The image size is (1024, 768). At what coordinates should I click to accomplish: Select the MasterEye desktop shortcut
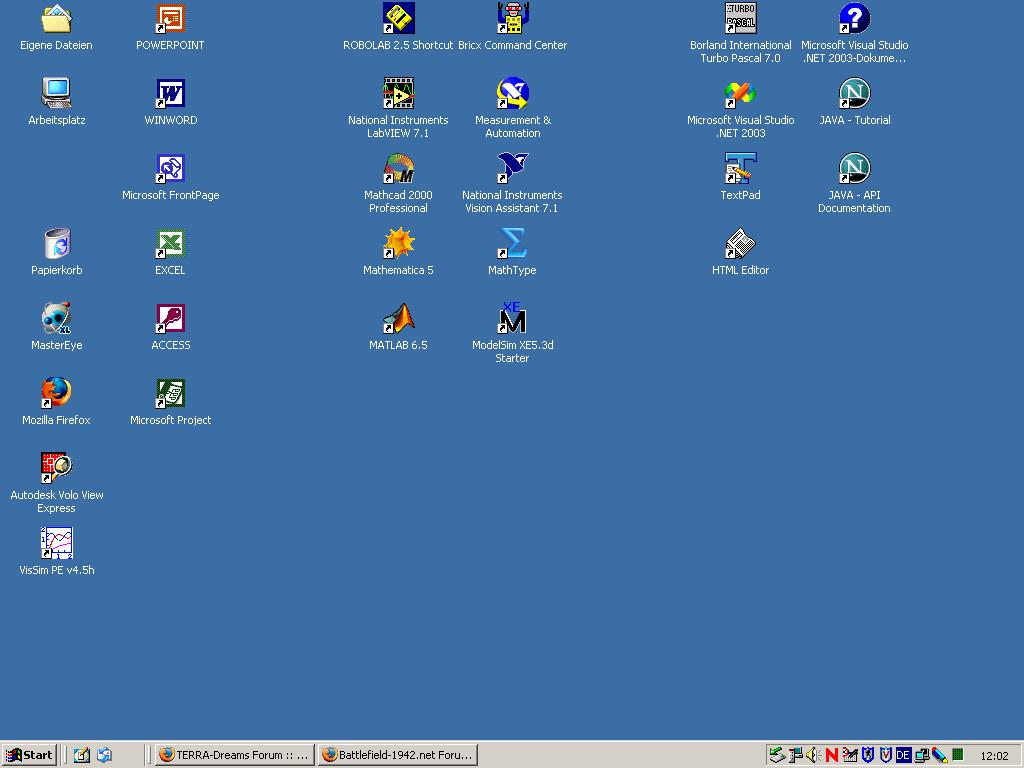click(56, 319)
